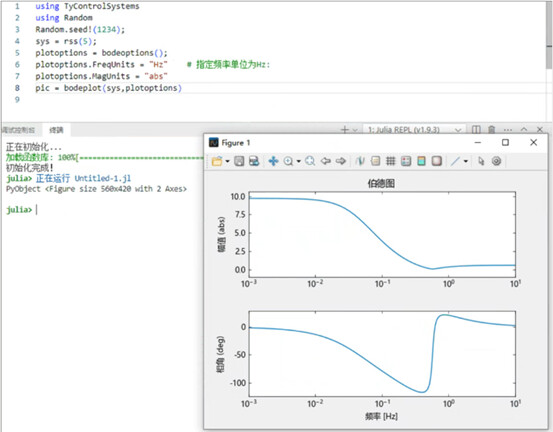Click line 8 bodeplot code text
553x432 pixels.
tap(108, 88)
